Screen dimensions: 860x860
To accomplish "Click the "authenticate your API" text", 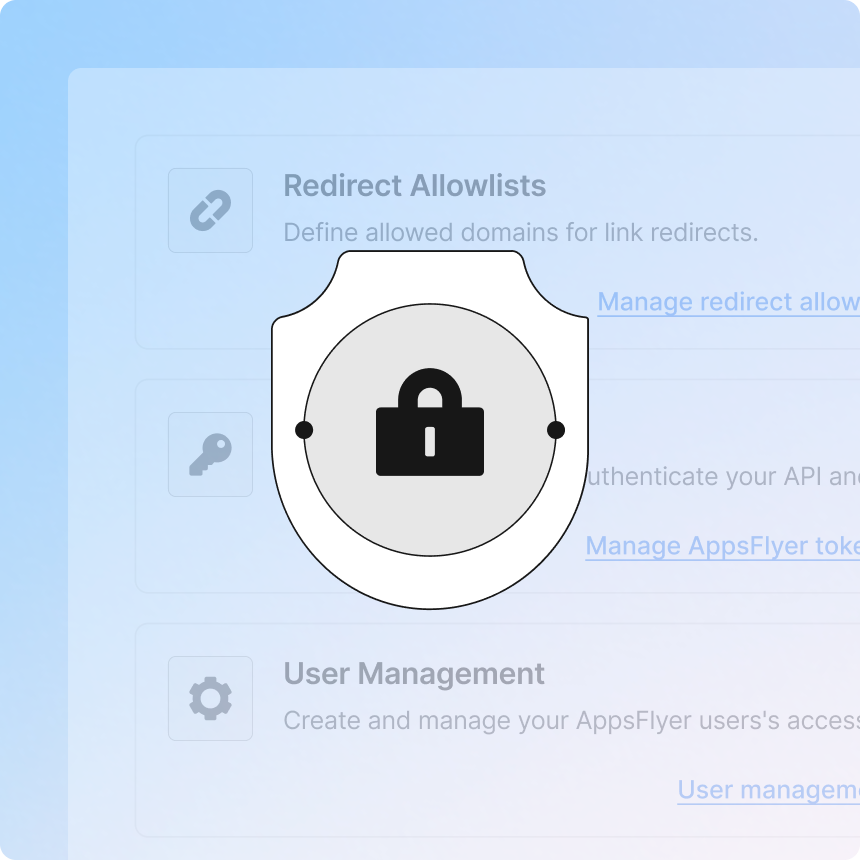I will pyautogui.click(x=718, y=477).
